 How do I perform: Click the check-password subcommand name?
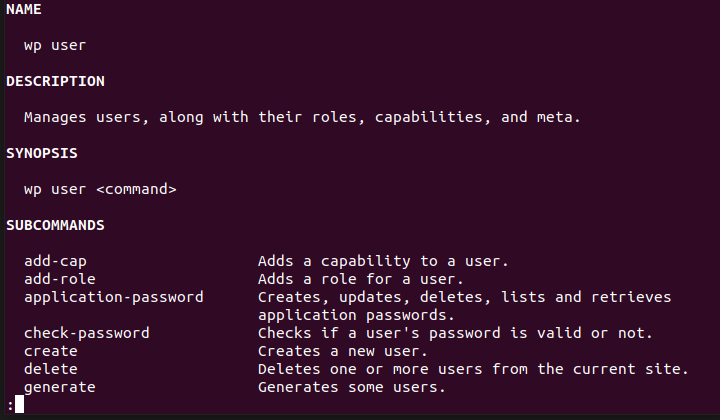(87, 333)
